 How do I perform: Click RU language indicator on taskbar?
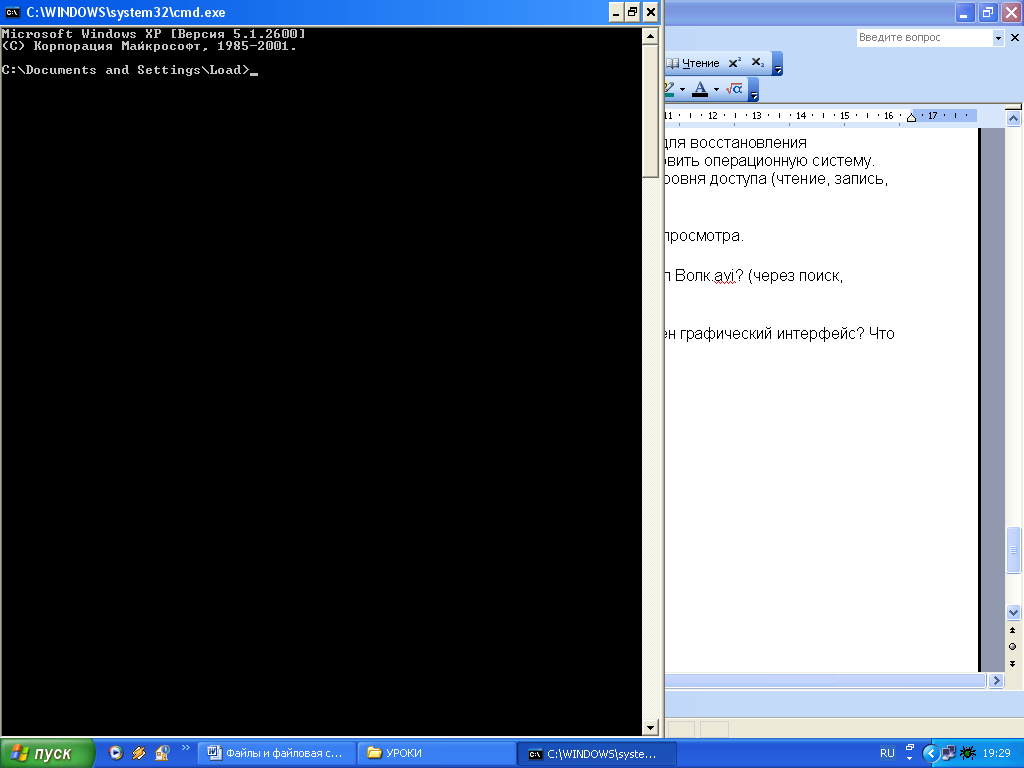tap(887, 753)
